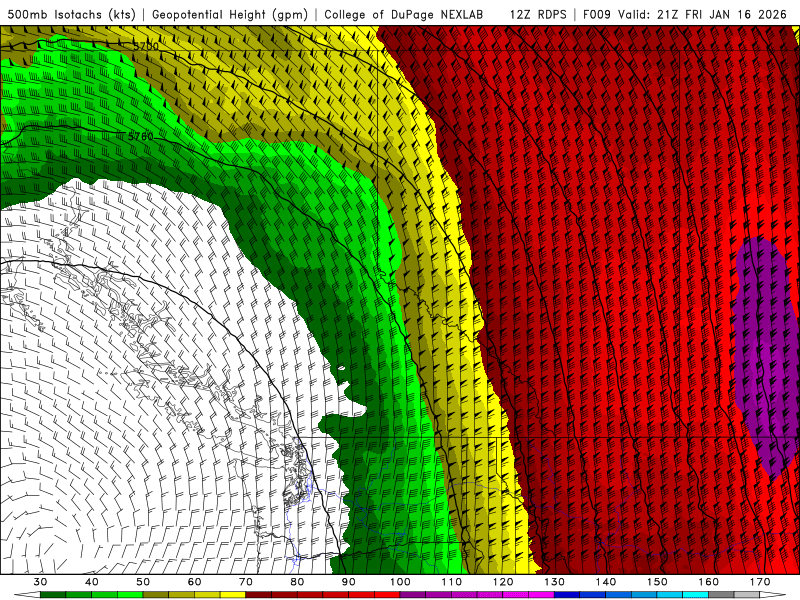Click the '150' colorbar scale label
800x600 pixels.
(x=657, y=582)
